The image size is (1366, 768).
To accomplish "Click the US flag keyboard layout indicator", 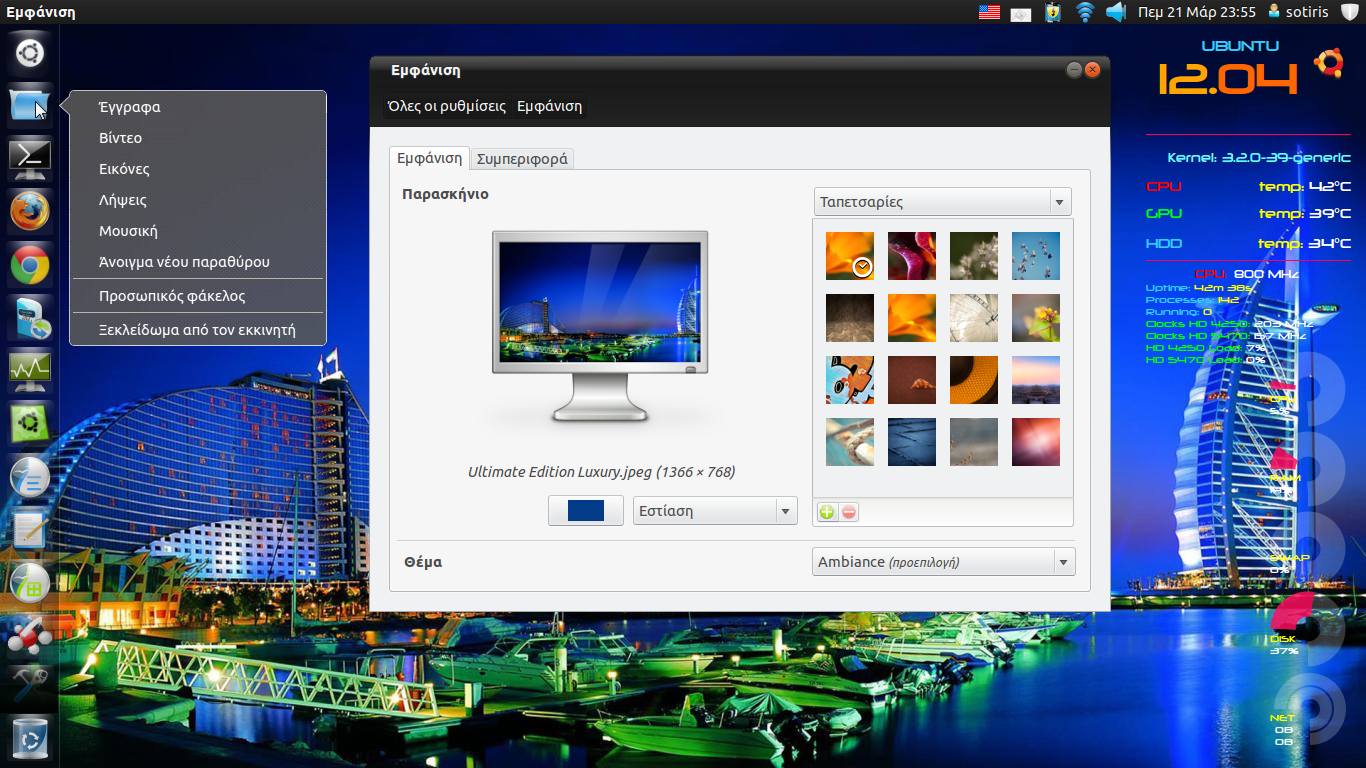I will pyautogui.click(x=989, y=12).
